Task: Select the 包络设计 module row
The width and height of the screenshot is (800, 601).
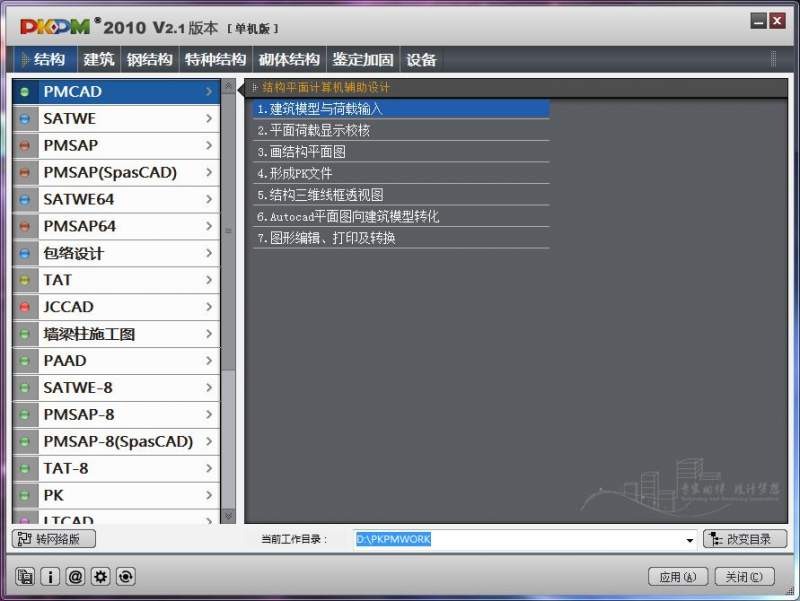Action: tap(116, 254)
